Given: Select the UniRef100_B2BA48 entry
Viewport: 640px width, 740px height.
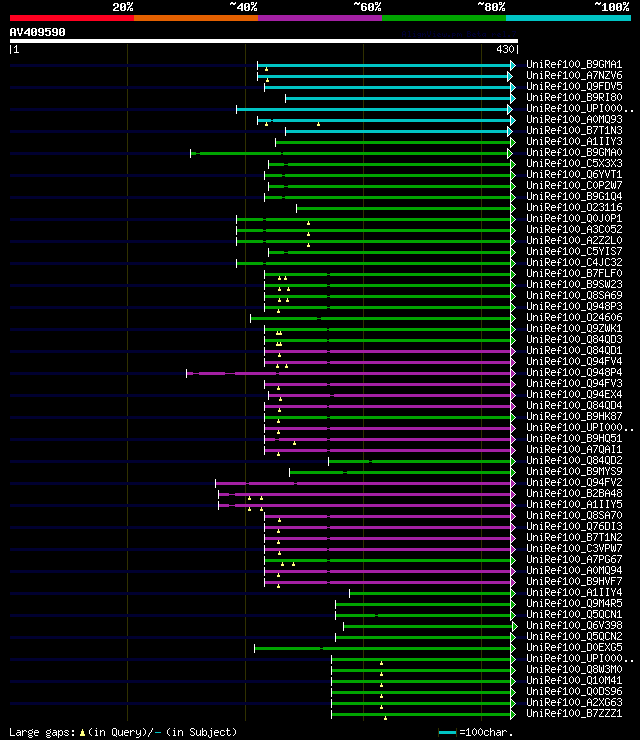Looking at the screenshot, I should click(x=574, y=494).
